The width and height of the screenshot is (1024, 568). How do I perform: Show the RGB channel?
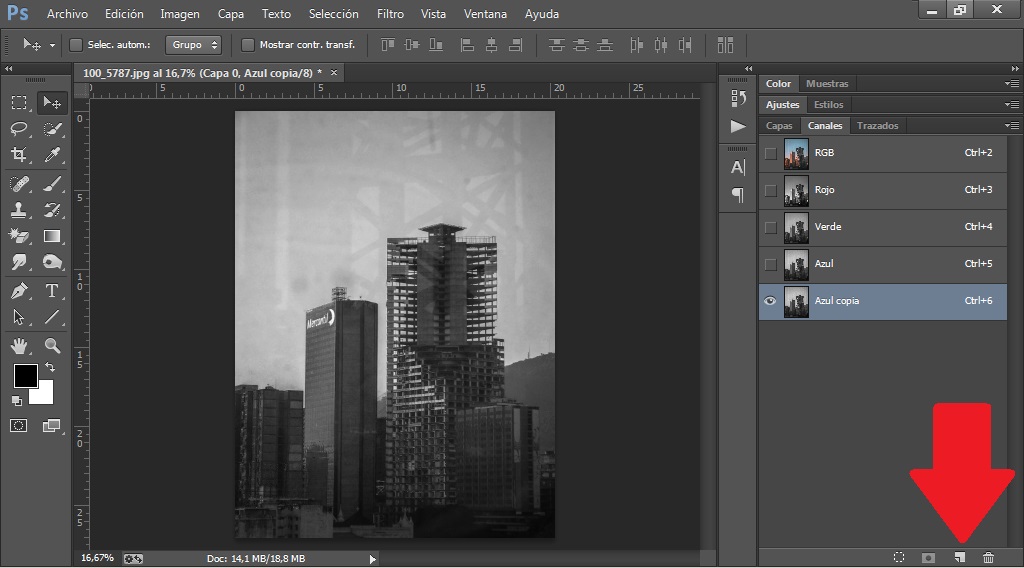[x=771, y=153]
